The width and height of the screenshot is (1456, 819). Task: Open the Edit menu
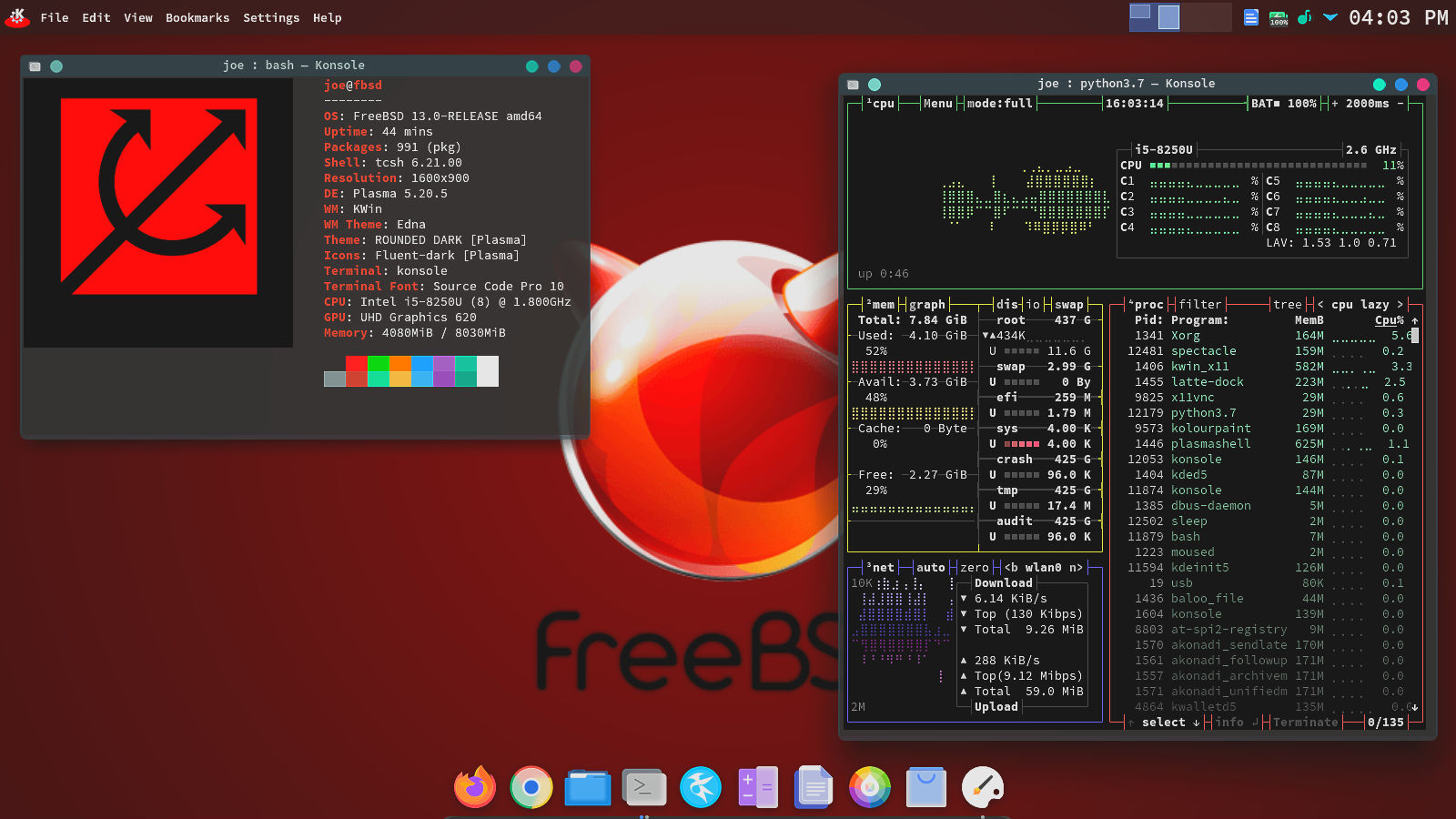click(x=96, y=17)
